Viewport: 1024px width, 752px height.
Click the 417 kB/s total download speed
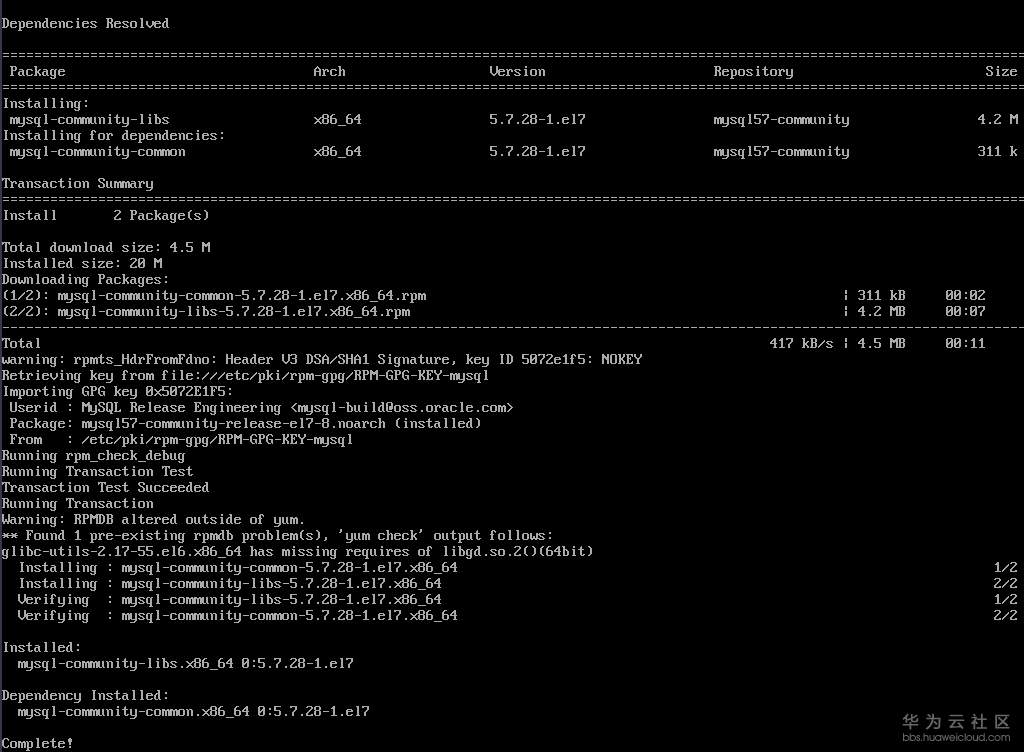797,344
